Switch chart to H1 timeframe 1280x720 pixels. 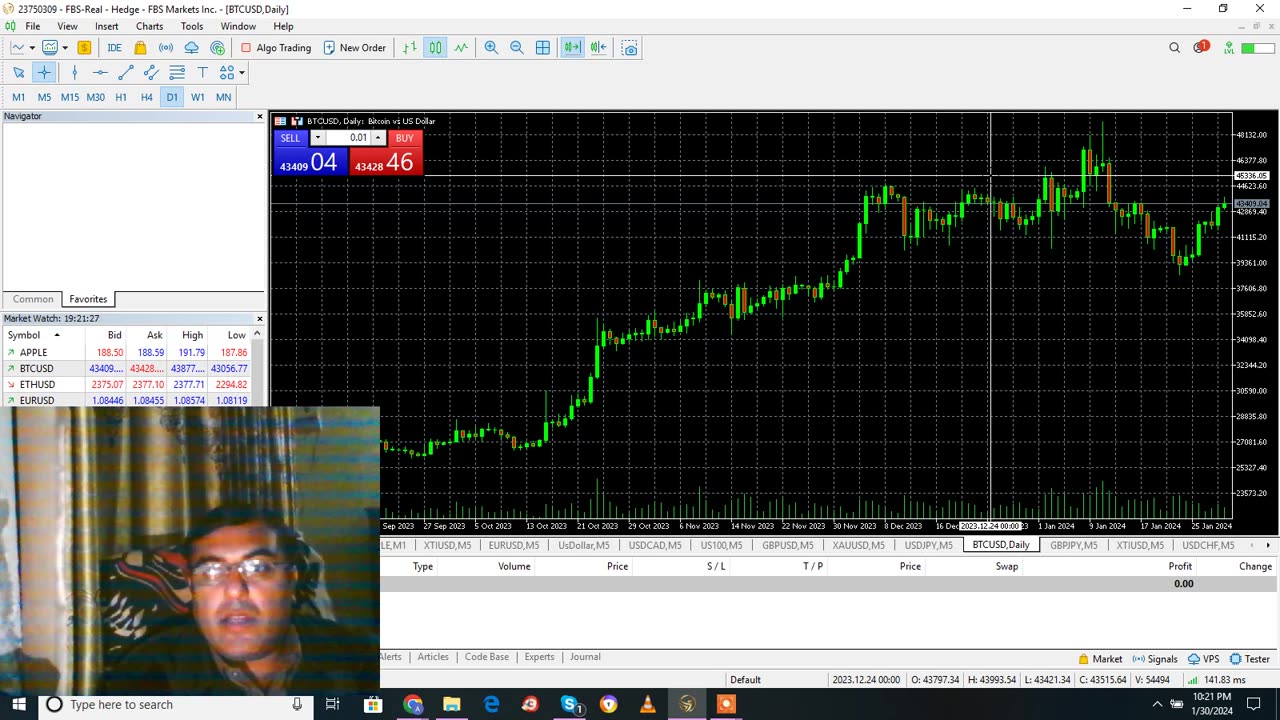(121, 97)
